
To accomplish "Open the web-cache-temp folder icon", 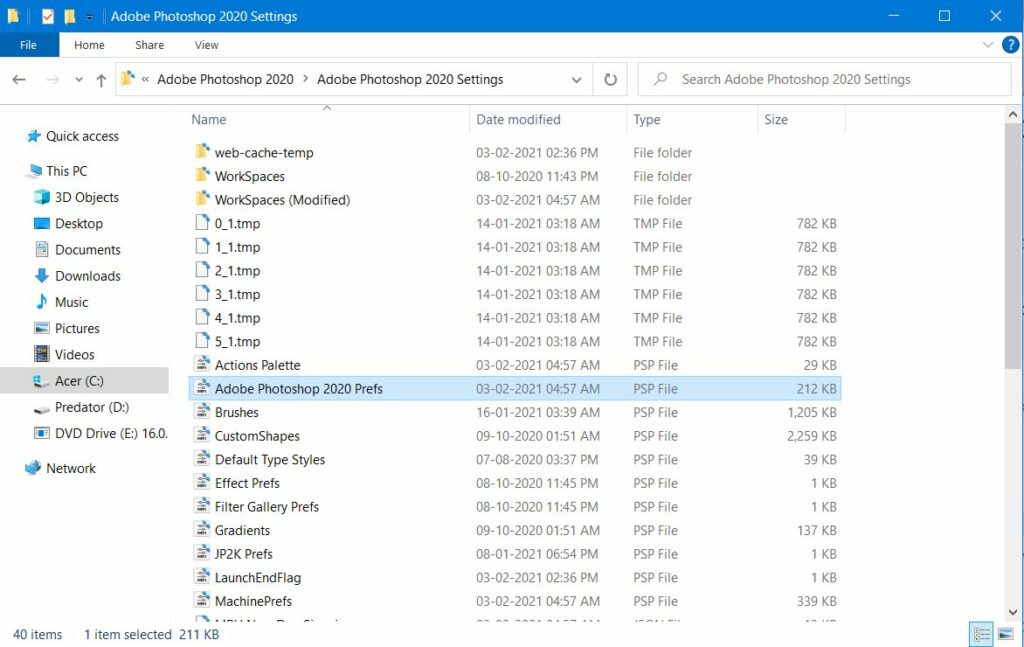I will [x=201, y=152].
